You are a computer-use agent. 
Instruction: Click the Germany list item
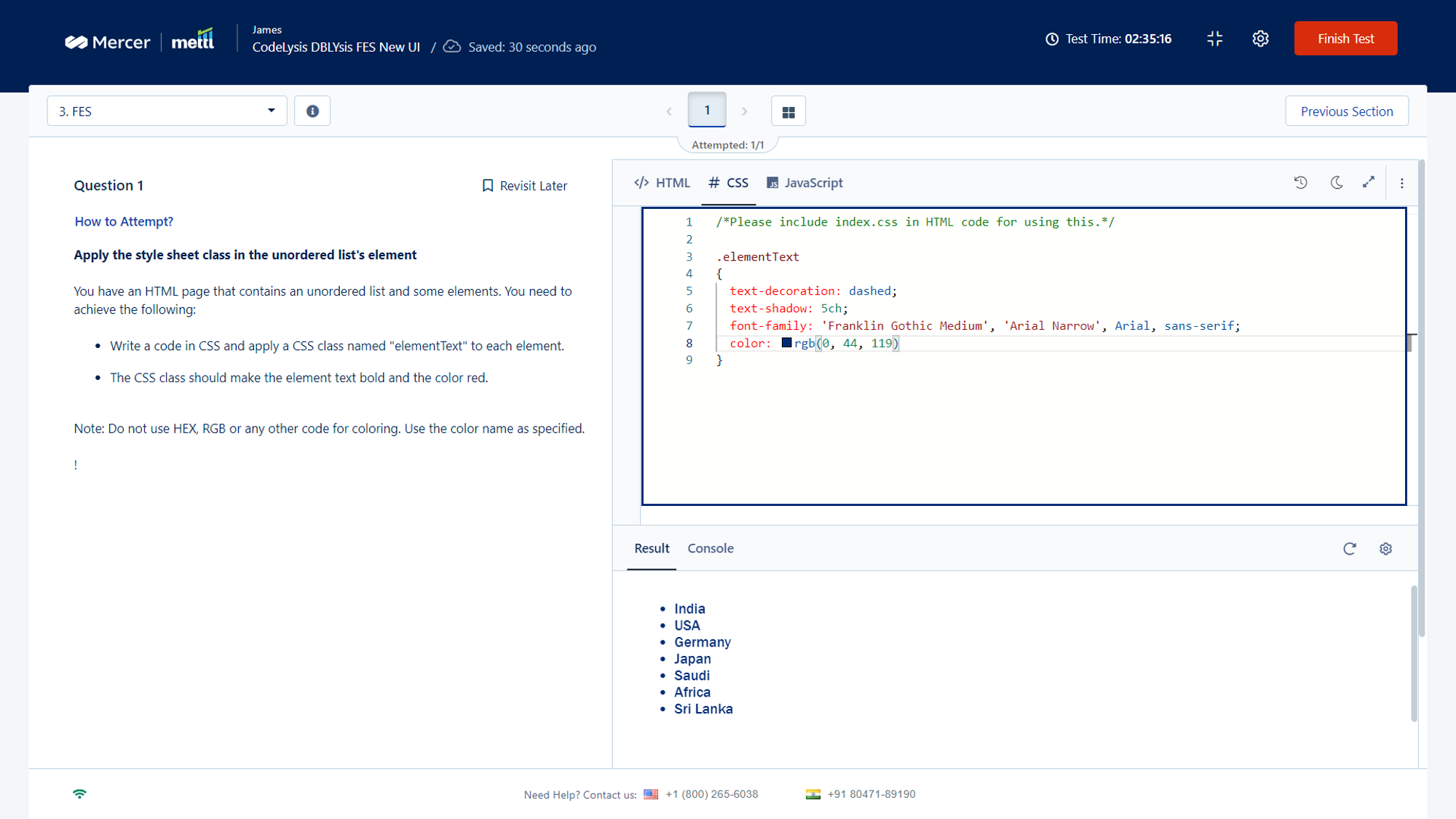[703, 642]
